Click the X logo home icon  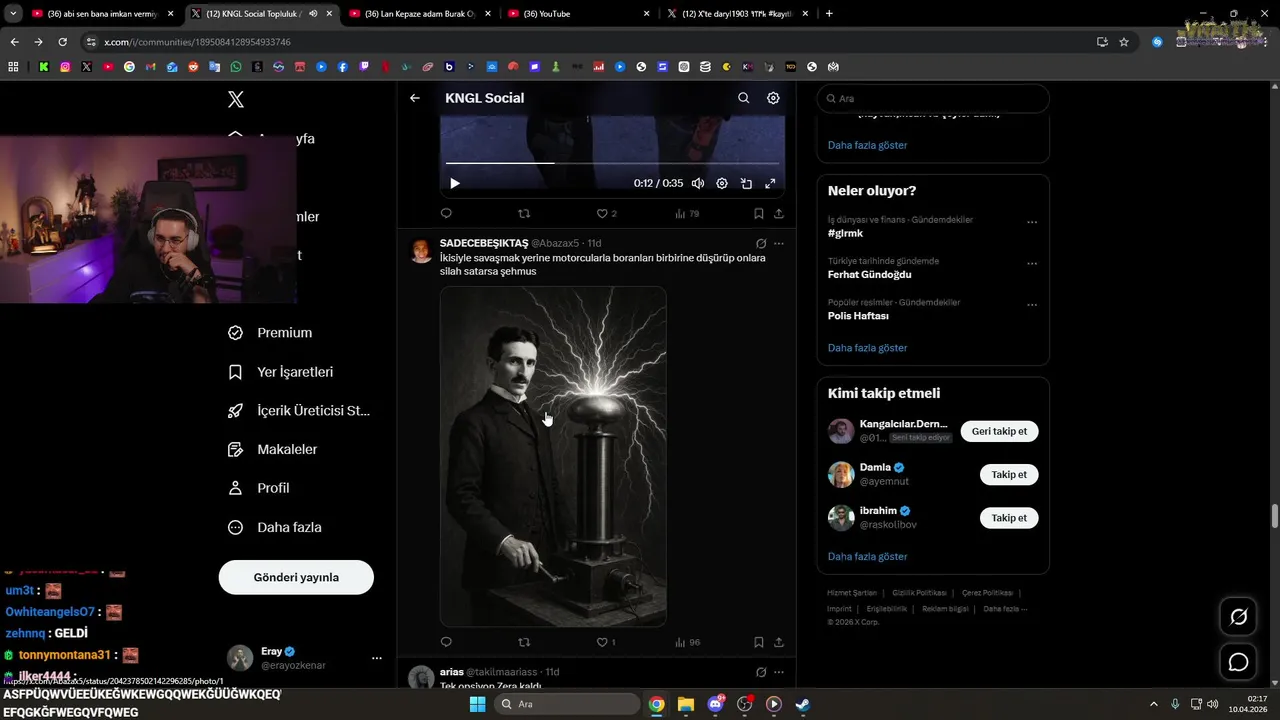[x=236, y=99]
